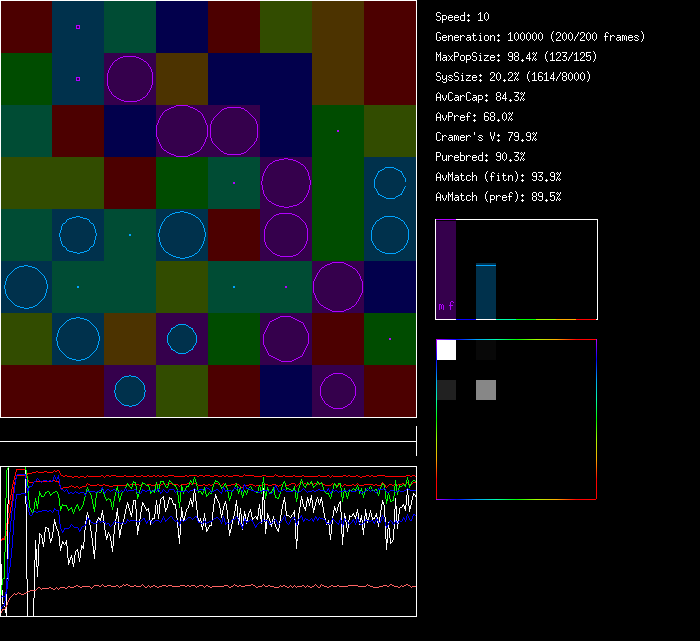Select the SysSize statistic line

point(512,77)
